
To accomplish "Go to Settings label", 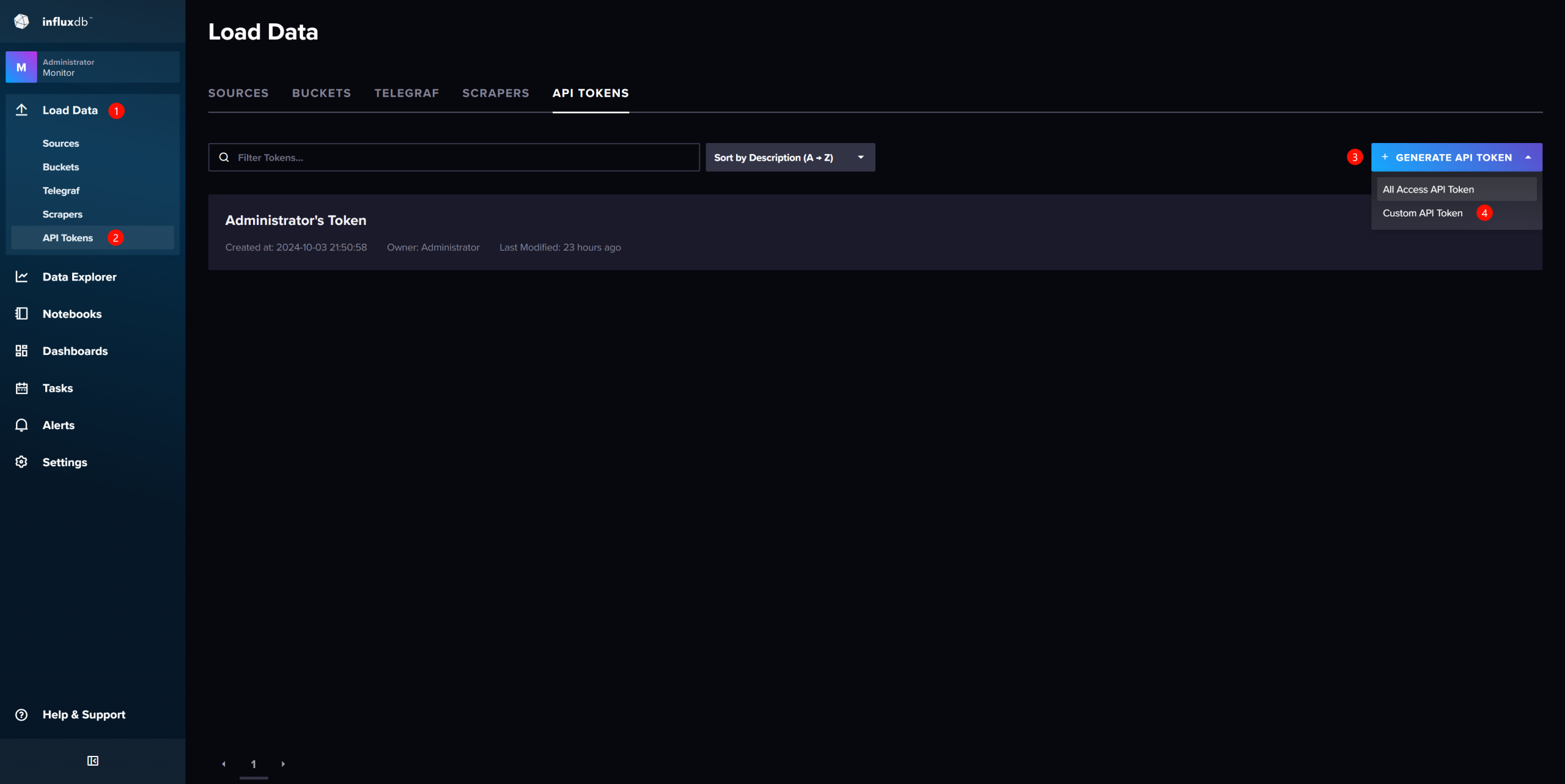I will click(65, 462).
